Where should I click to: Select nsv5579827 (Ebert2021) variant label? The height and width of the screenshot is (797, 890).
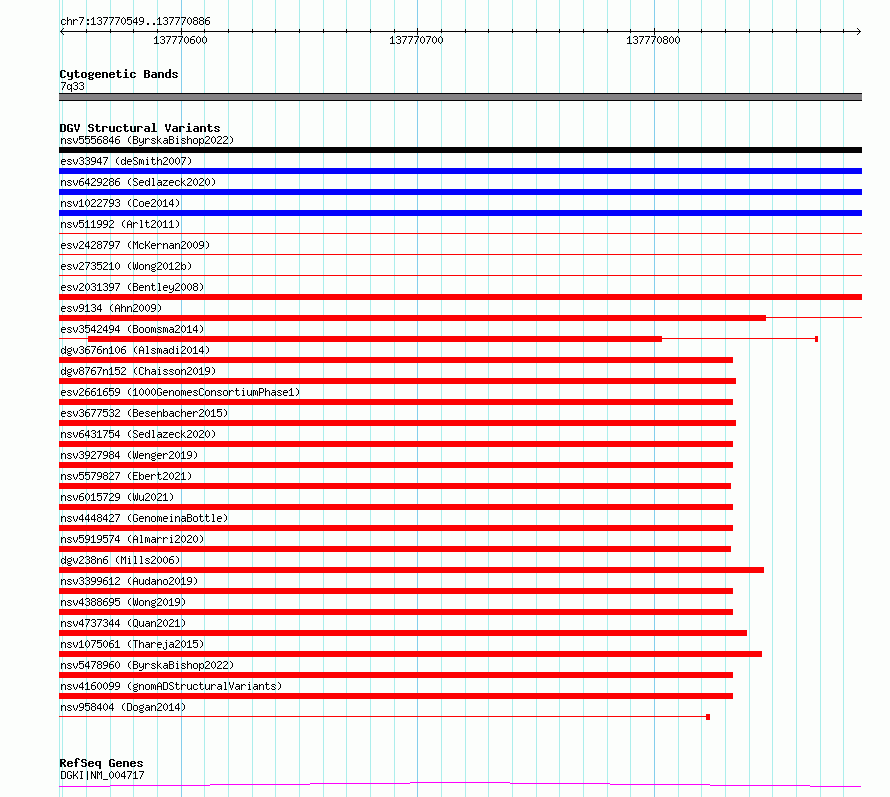point(126,476)
